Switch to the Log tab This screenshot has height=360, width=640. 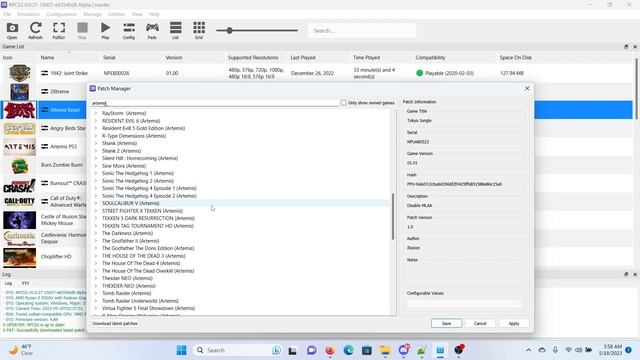tap(8, 283)
